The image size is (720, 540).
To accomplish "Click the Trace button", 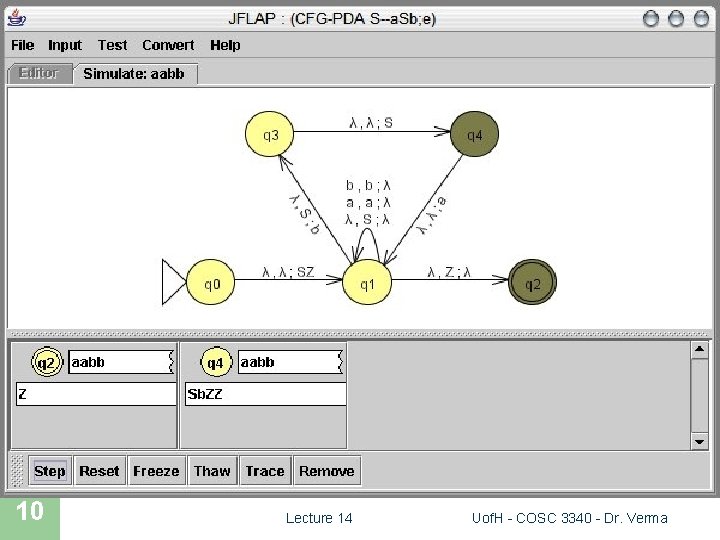I will pyautogui.click(x=265, y=471).
